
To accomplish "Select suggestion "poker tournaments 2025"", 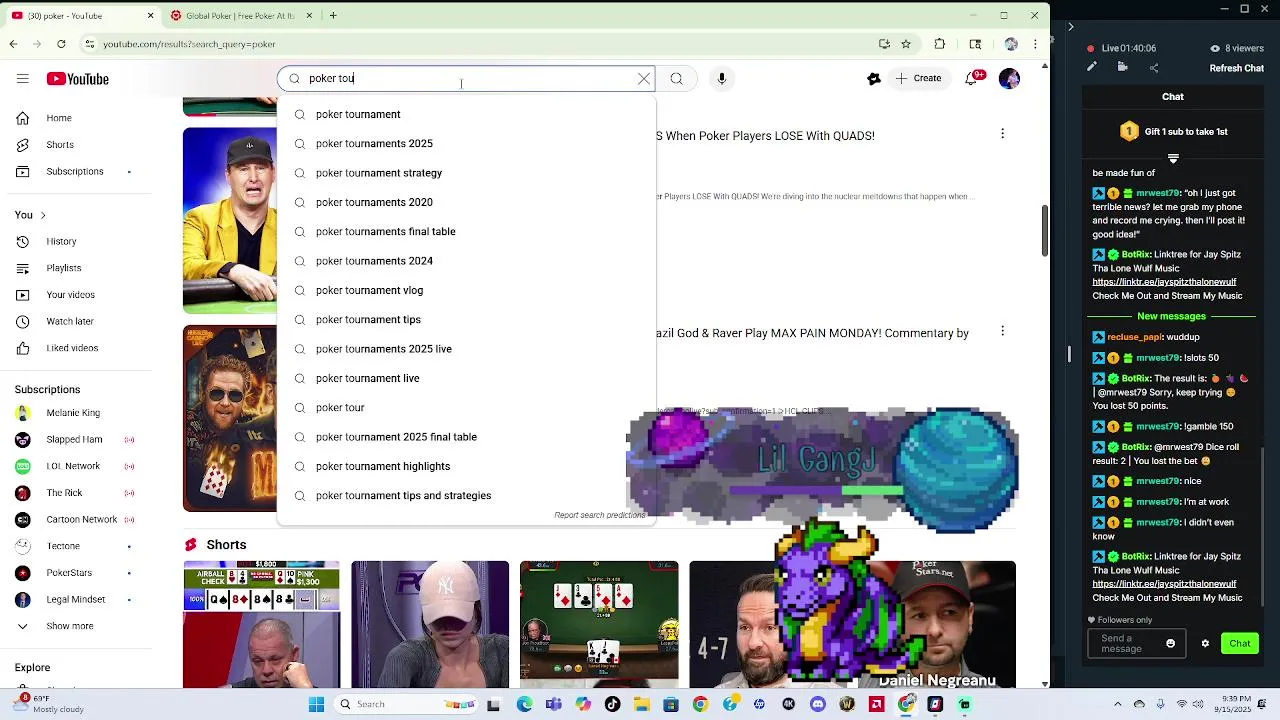I will (x=466, y=143).
